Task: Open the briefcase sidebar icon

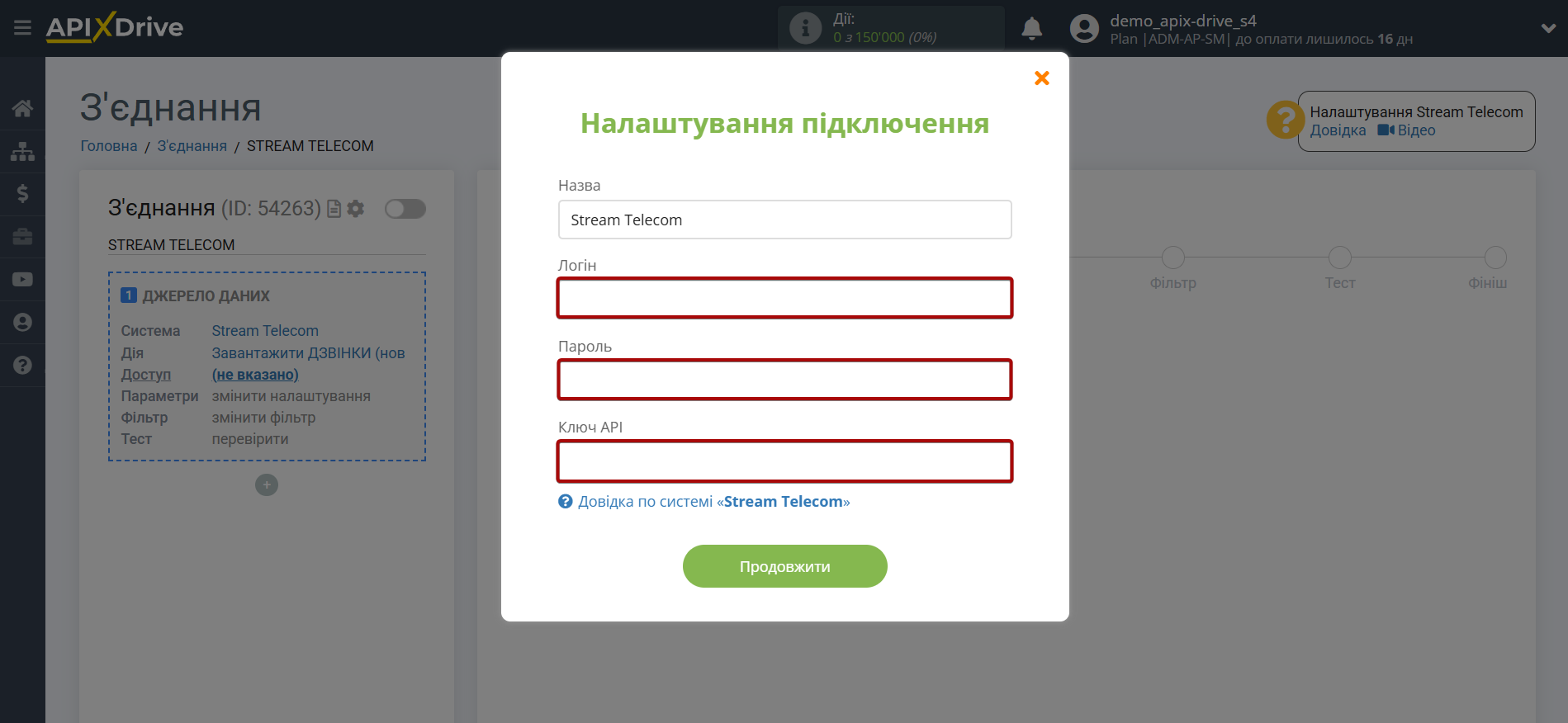Action: (22, 237)
